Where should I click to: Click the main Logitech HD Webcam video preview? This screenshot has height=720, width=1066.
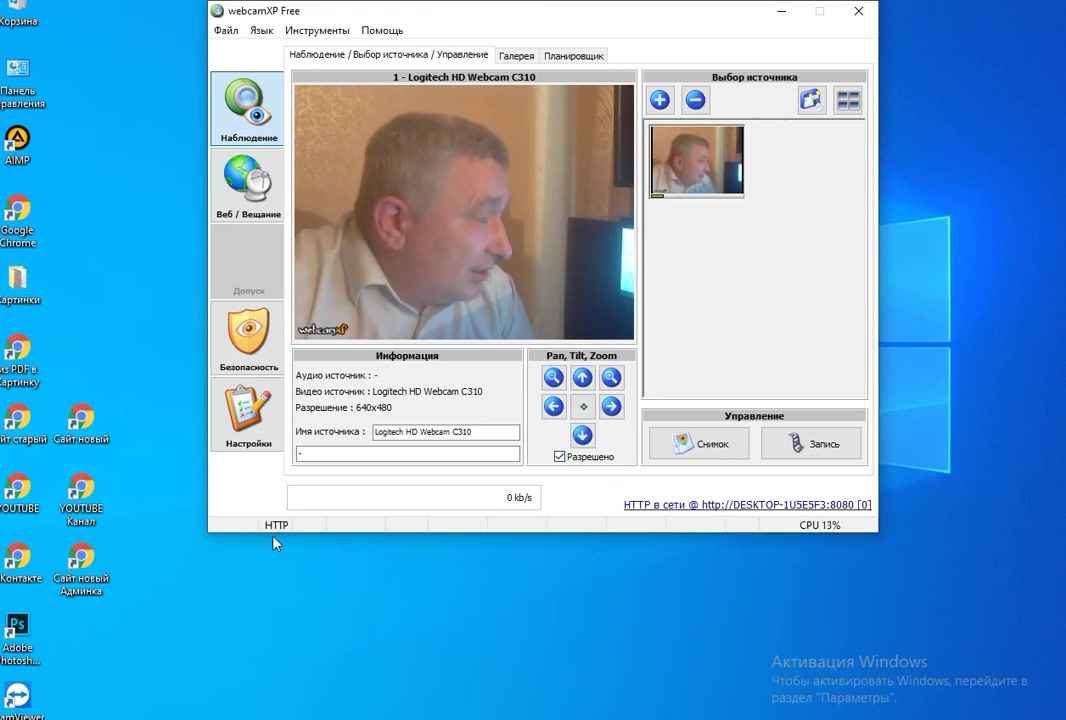point(464,212)
